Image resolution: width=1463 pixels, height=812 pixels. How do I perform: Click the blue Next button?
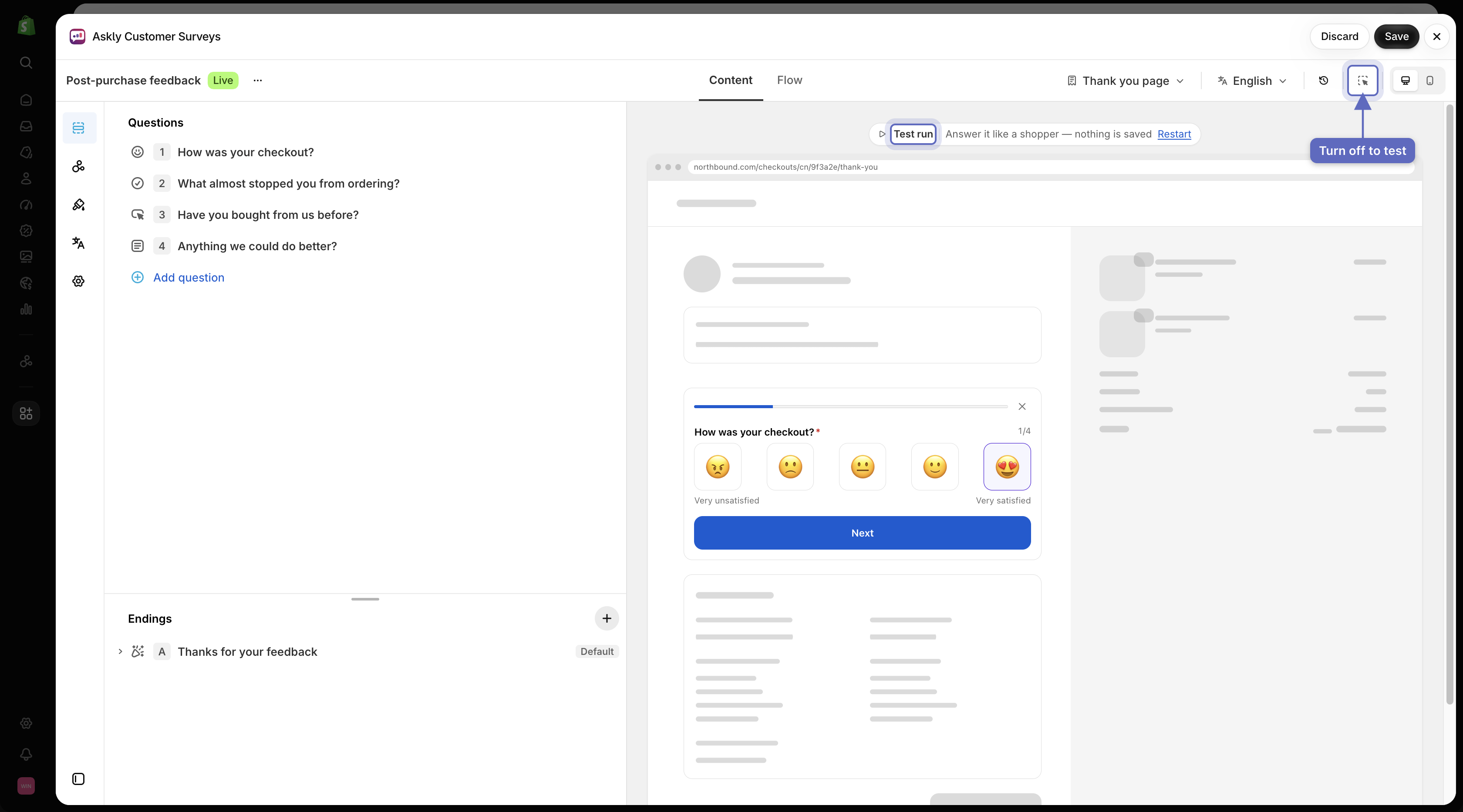click(862, 533)
